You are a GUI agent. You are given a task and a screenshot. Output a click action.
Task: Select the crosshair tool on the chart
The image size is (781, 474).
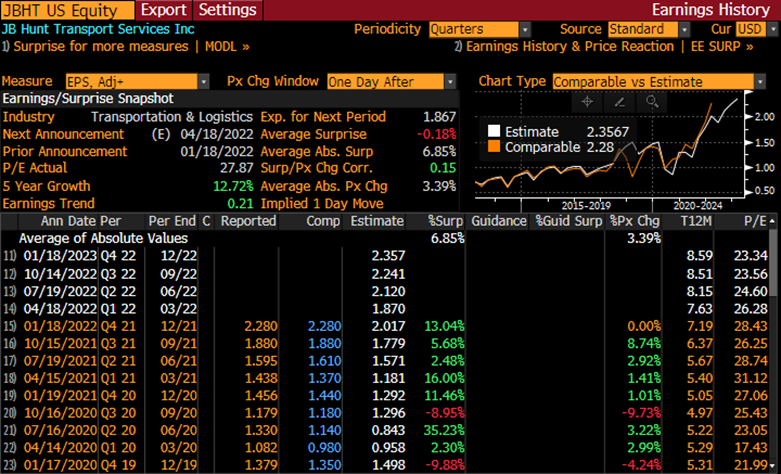[x=587, y=102]
